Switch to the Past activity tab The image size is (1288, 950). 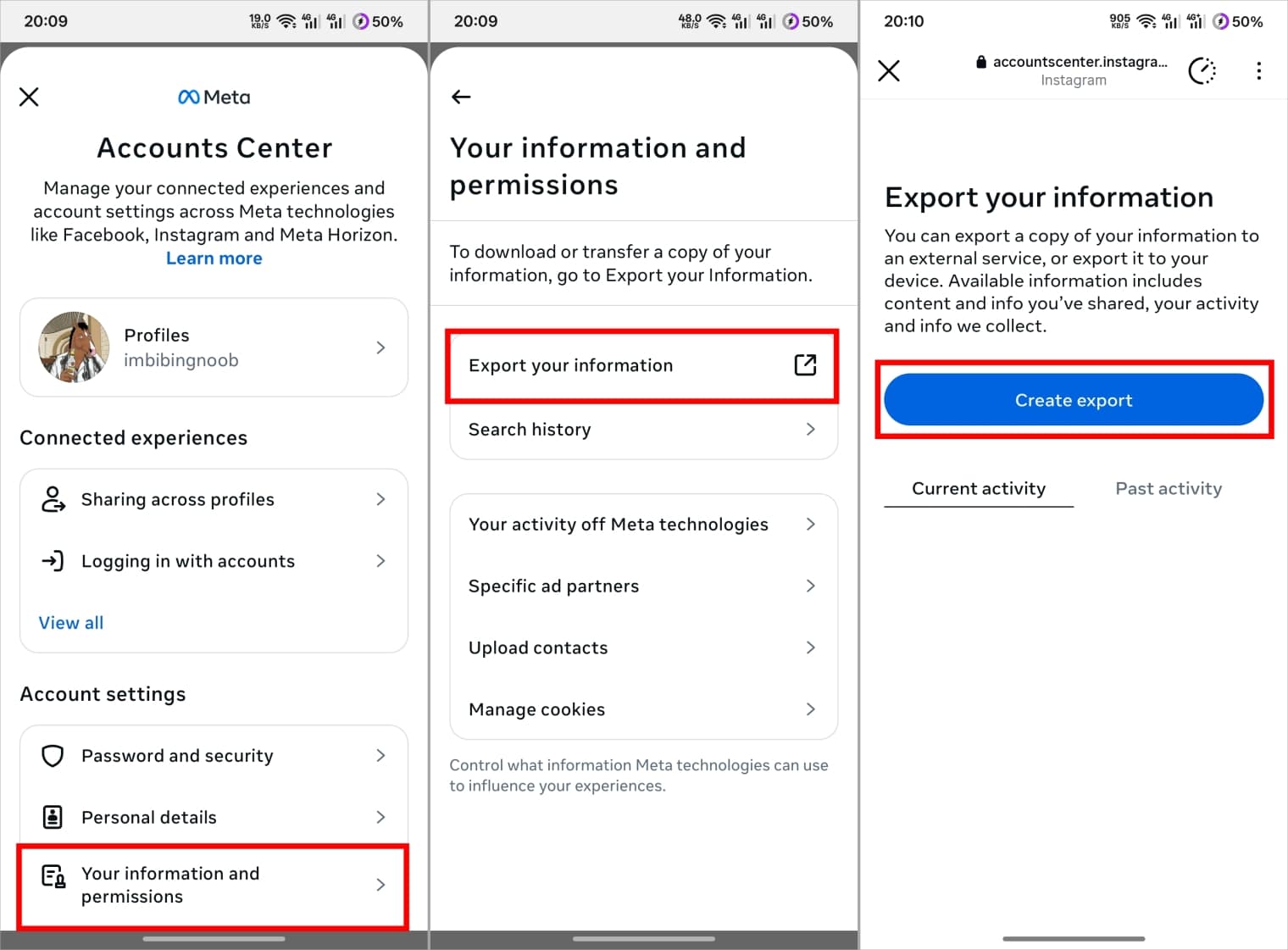click(x=1168, y=488)
